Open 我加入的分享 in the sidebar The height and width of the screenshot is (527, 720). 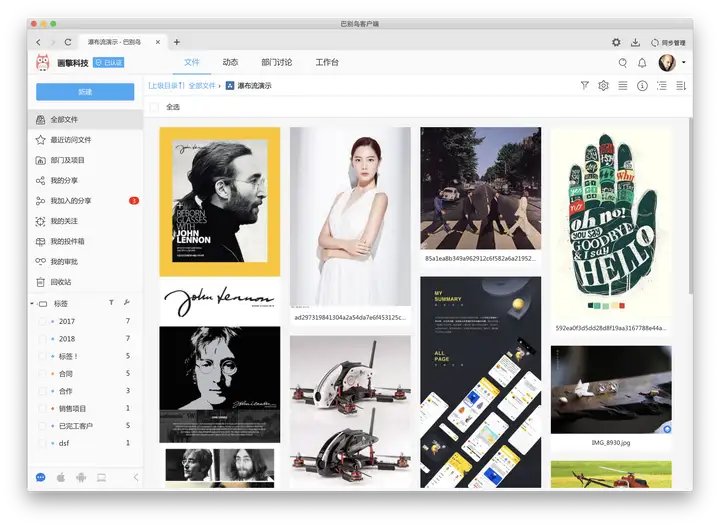[x=85, y=201]
